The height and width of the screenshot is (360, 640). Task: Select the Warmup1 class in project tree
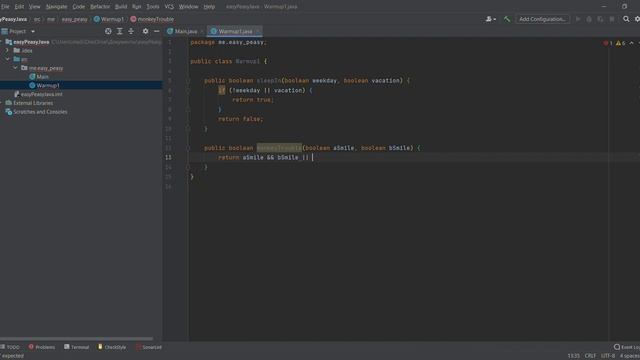click(48, 85)
